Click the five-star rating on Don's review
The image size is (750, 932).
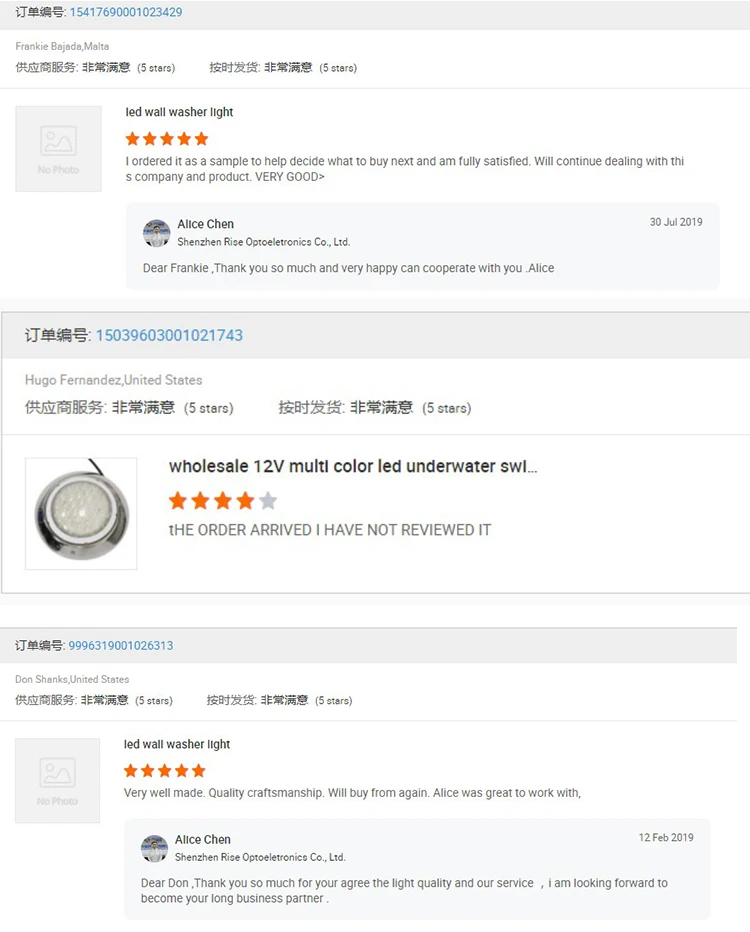(164, 771)
